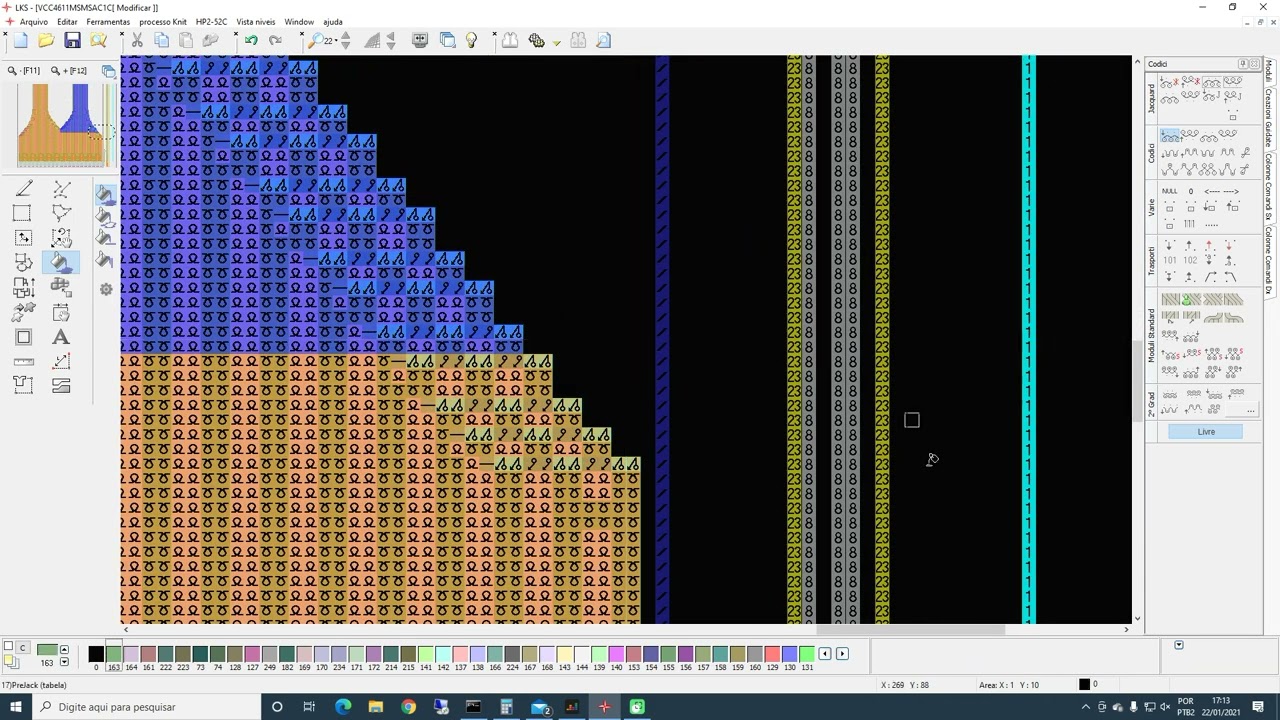The image size is (1280, 720).
Task: Select color swatch numbered 129
Action: tap(772, 655)
